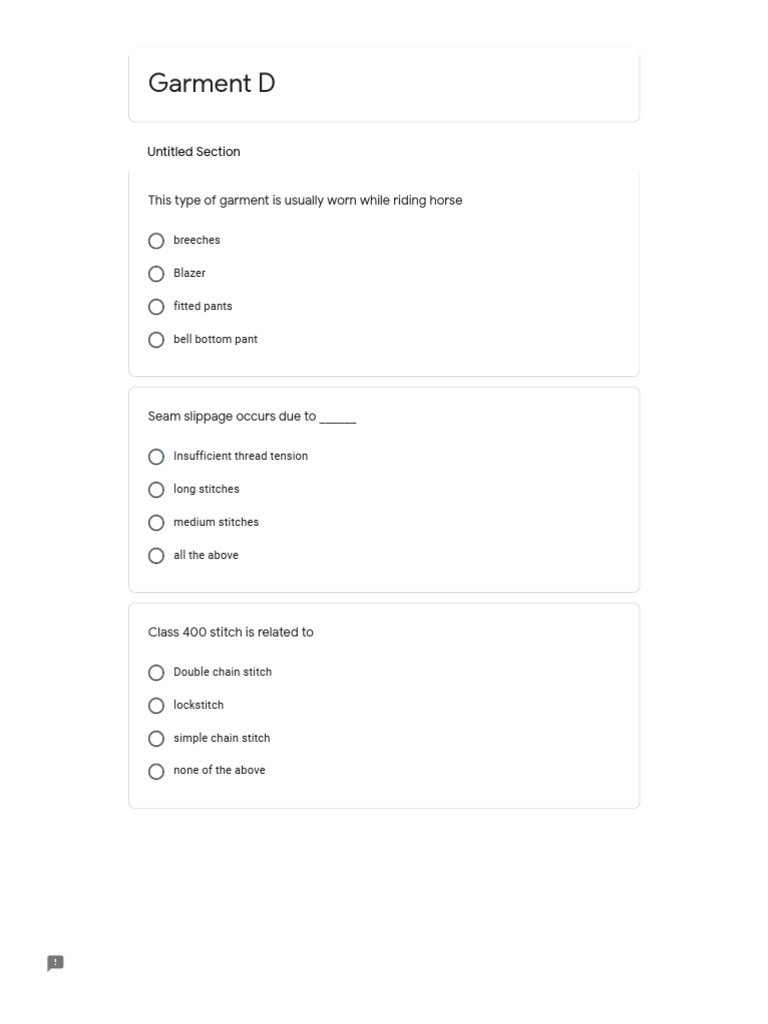Pick none of the above option

pyautogui.click(x=156, y=772)
